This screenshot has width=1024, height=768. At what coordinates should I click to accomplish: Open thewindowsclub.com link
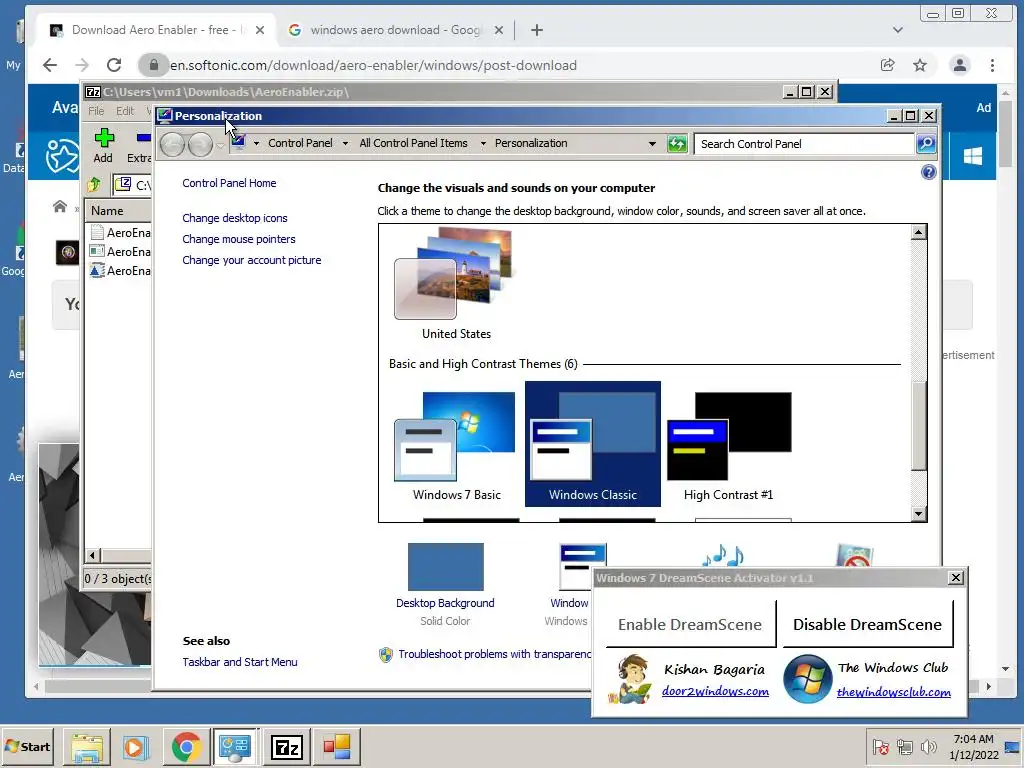click(x=893, y=692)
